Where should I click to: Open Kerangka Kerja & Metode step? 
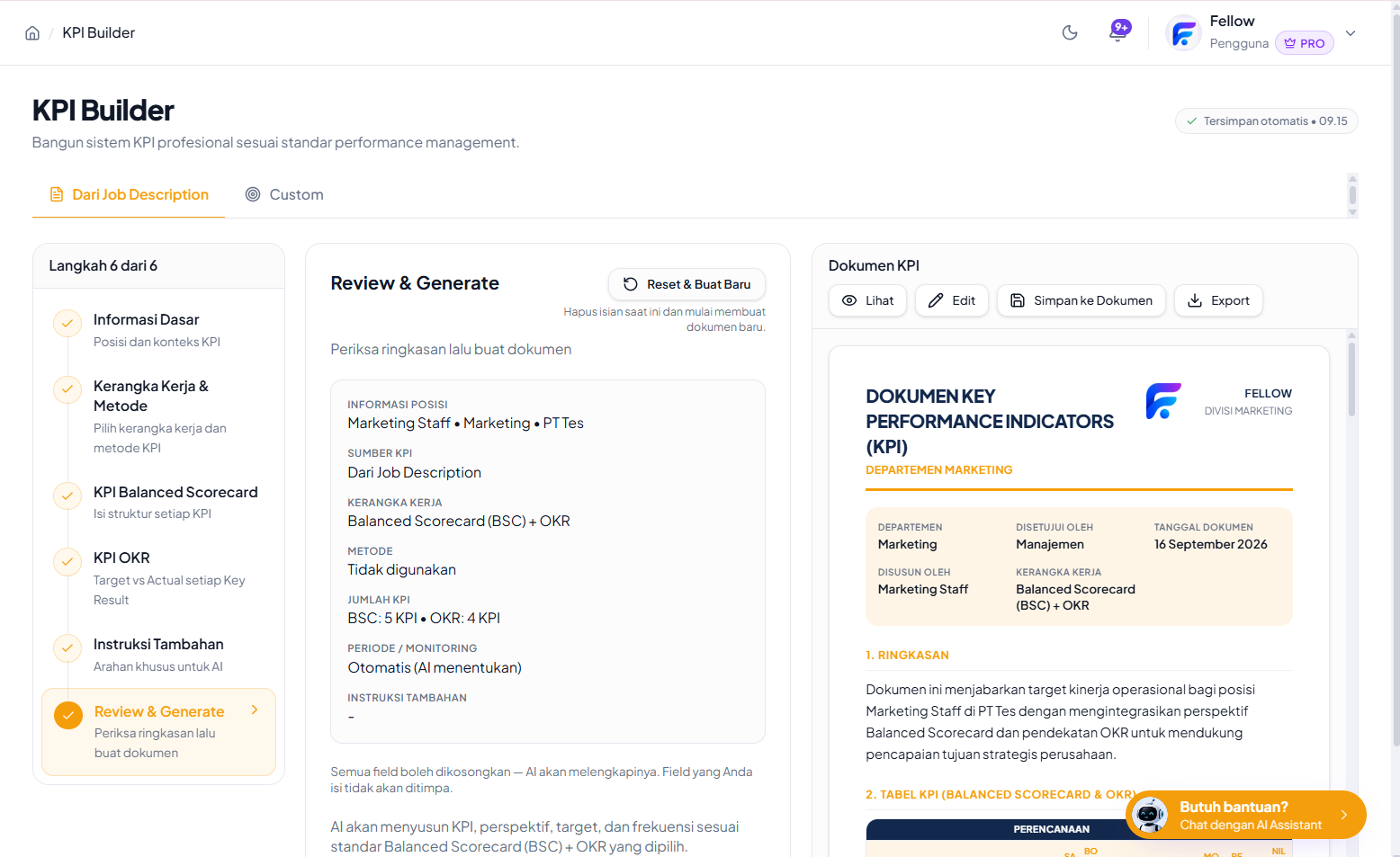coord(158,416)
